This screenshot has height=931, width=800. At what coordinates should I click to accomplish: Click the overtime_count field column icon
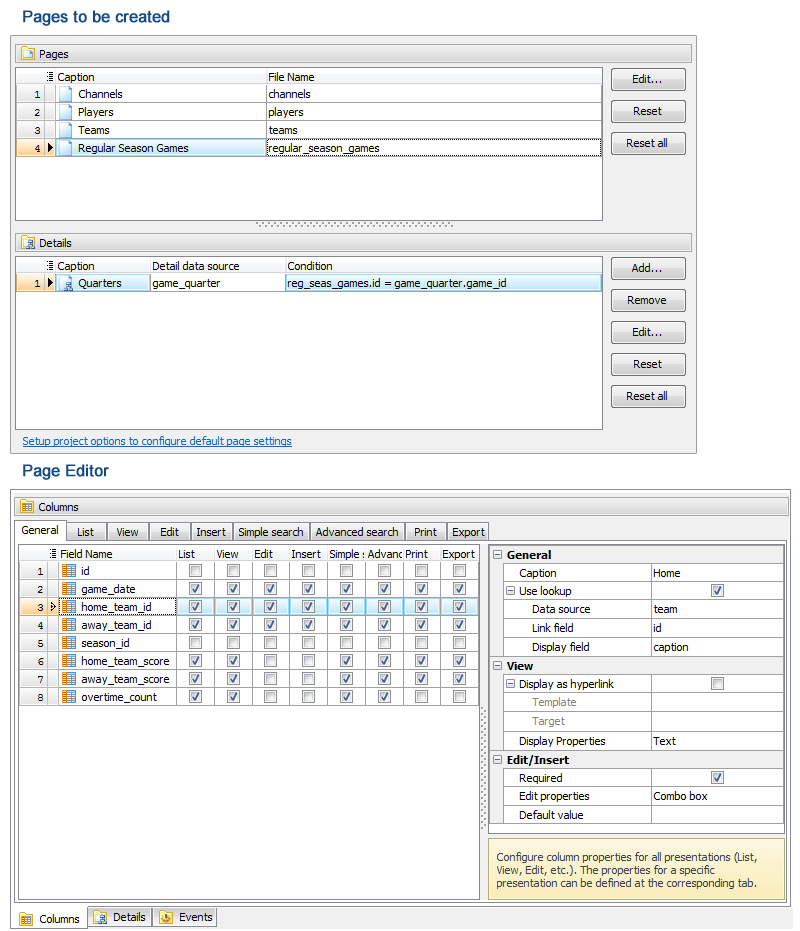pos(69,697)
